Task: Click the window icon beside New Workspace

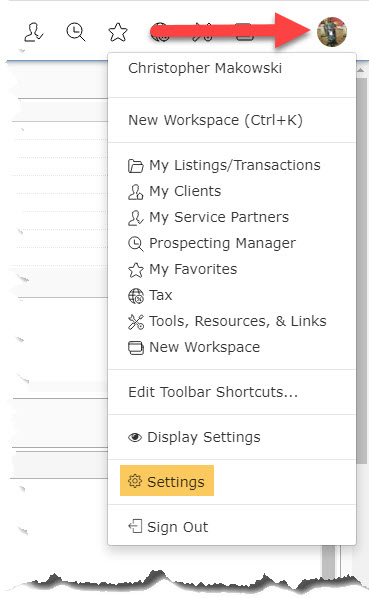Action: pos(136,348)
